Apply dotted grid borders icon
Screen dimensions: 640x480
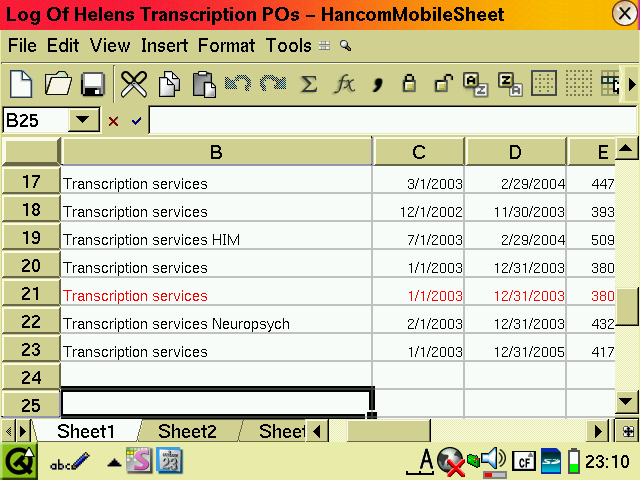[578, 83]
